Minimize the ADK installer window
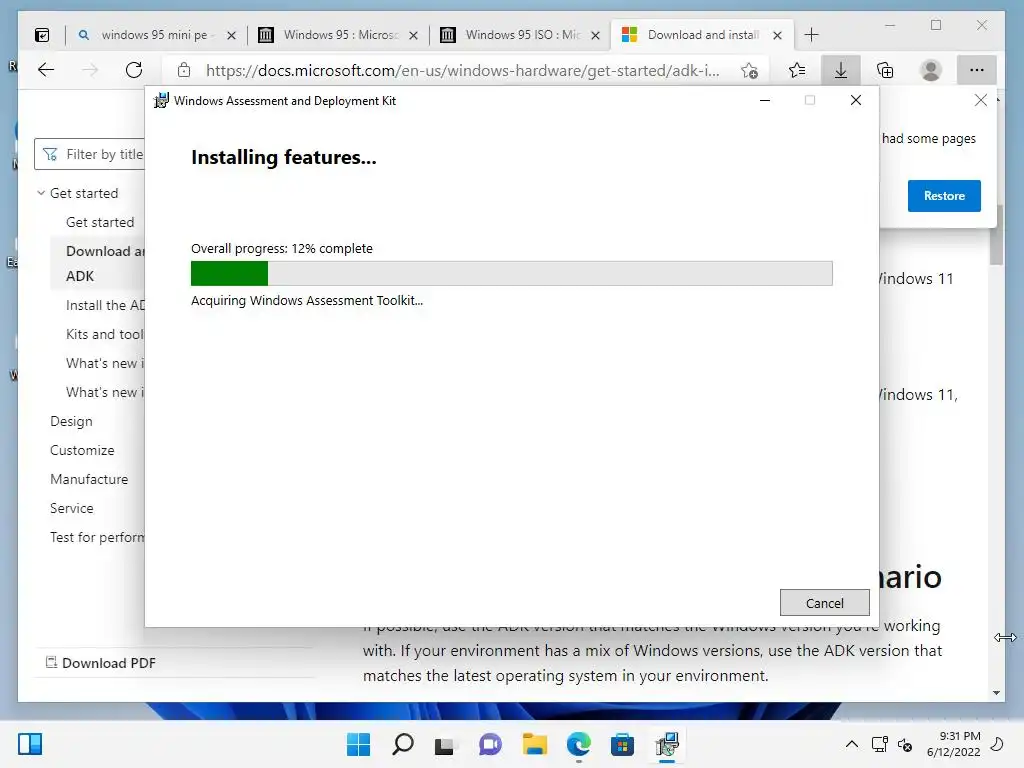 (x=765, y=100)
